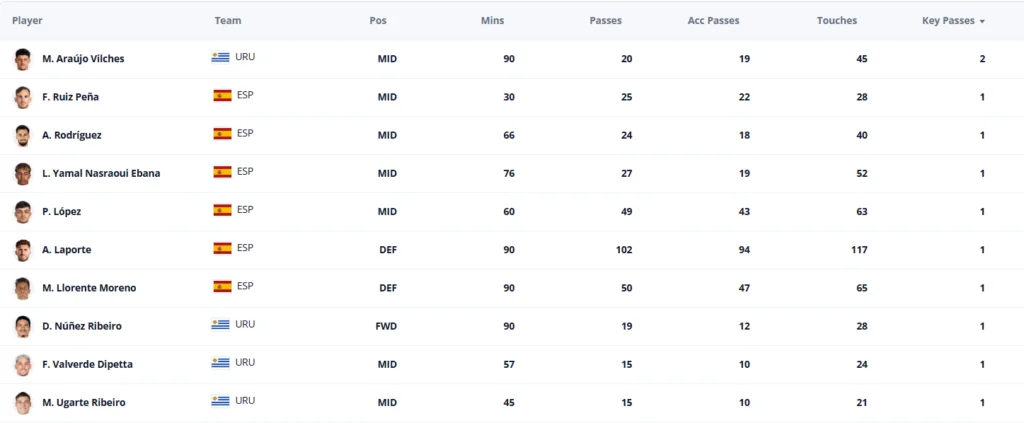The height and width of the screenshot is (423, 1024).
Task: Click A. Laporte player avatar
Action: coord(23,250)
